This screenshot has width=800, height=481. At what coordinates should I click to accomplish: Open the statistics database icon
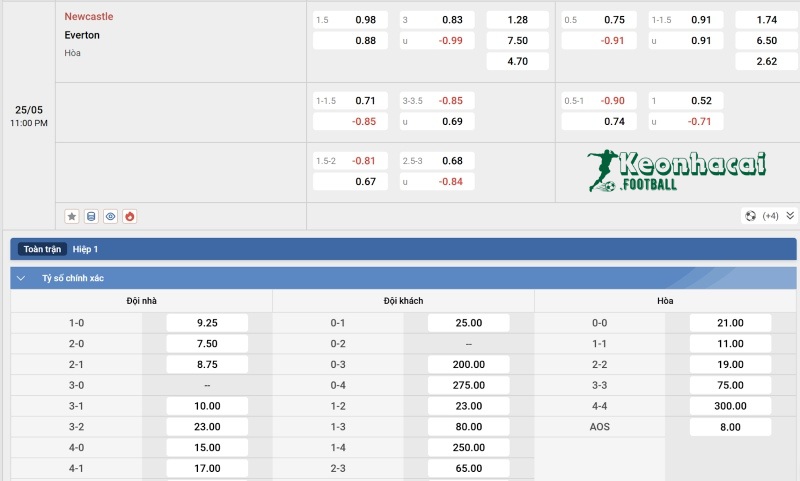coord(91,216)
